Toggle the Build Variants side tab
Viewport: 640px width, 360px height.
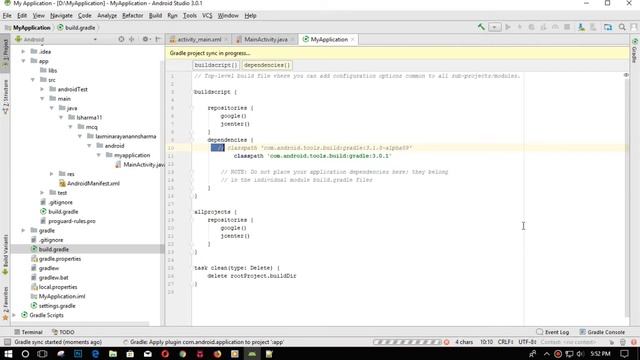point(5,254)
